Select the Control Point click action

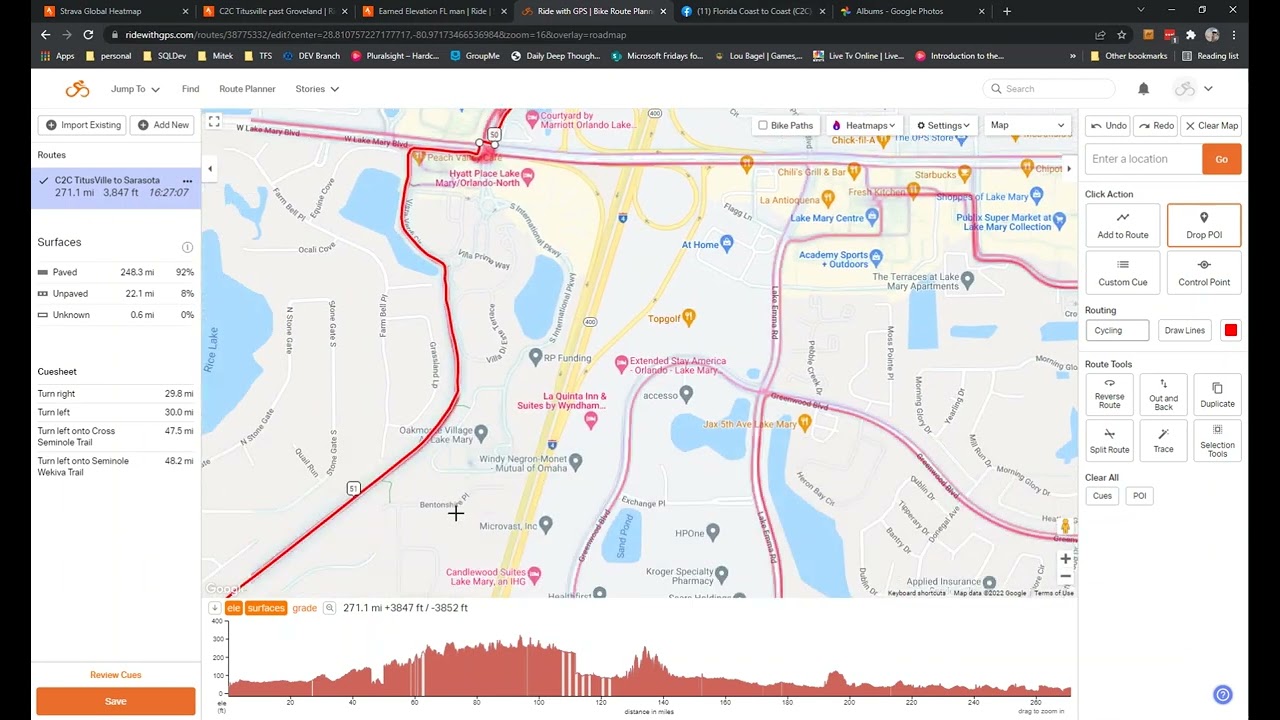[x=1204, y=272]
